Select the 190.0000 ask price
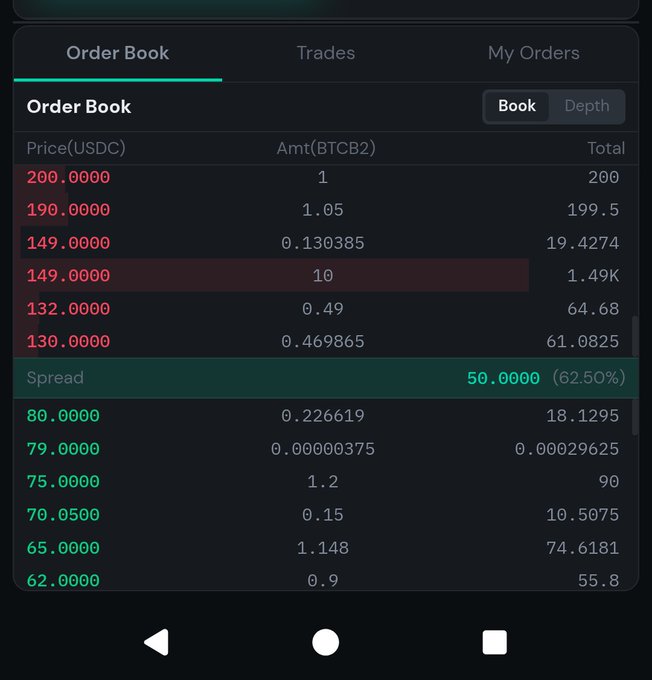652x680 pixels. click(x=69, y=210)
